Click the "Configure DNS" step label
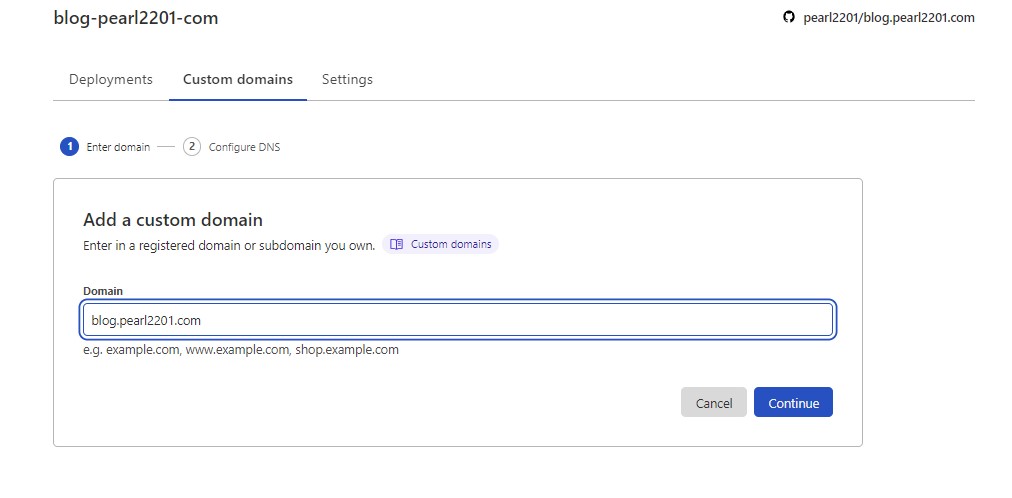The height and width of the screenshot is (498, 1012). [x=244, y=147]
